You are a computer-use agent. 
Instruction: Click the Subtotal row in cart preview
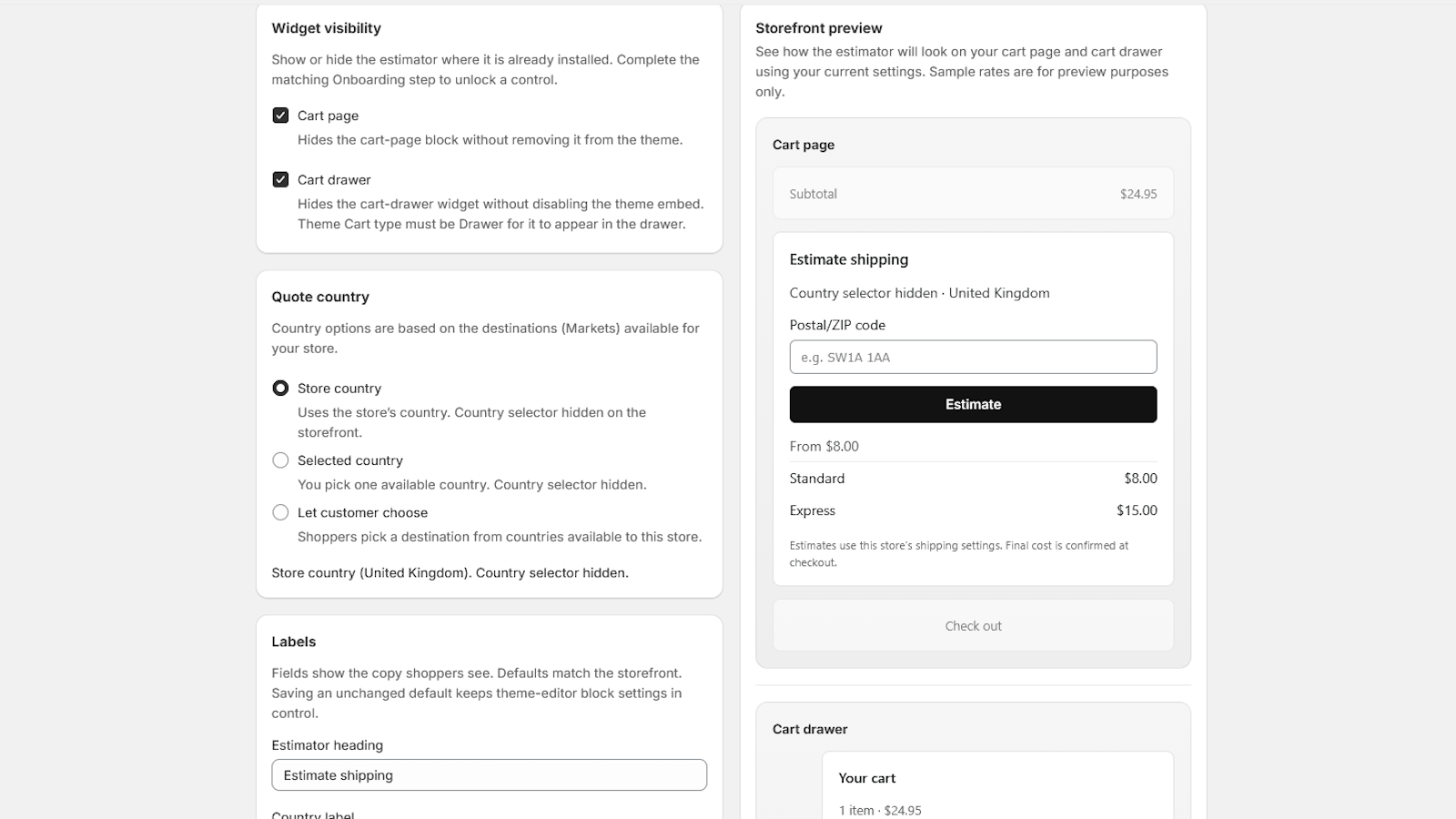973,194
